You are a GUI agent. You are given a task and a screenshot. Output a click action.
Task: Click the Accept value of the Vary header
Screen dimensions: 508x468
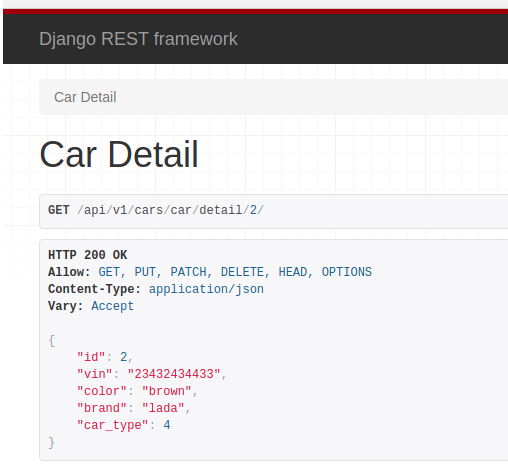point(113,306)
